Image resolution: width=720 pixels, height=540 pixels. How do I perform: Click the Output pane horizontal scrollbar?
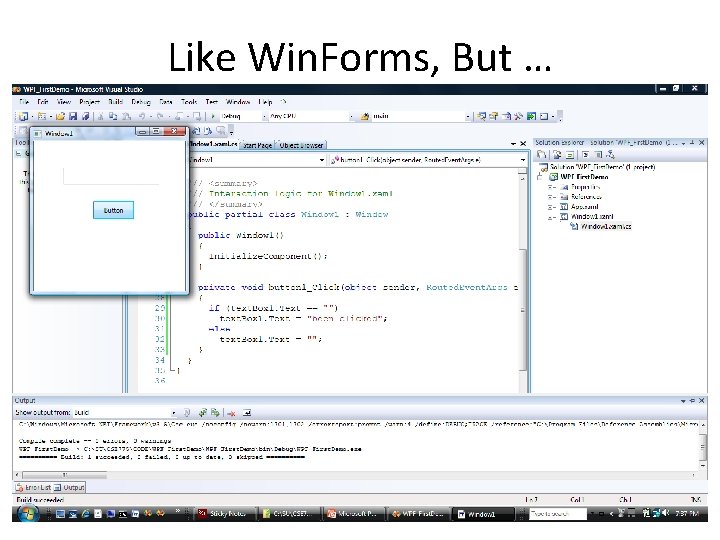[356, 475]
